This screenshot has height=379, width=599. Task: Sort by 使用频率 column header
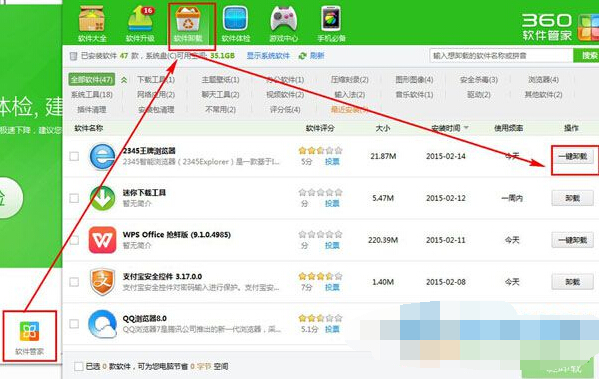[508, 128]
